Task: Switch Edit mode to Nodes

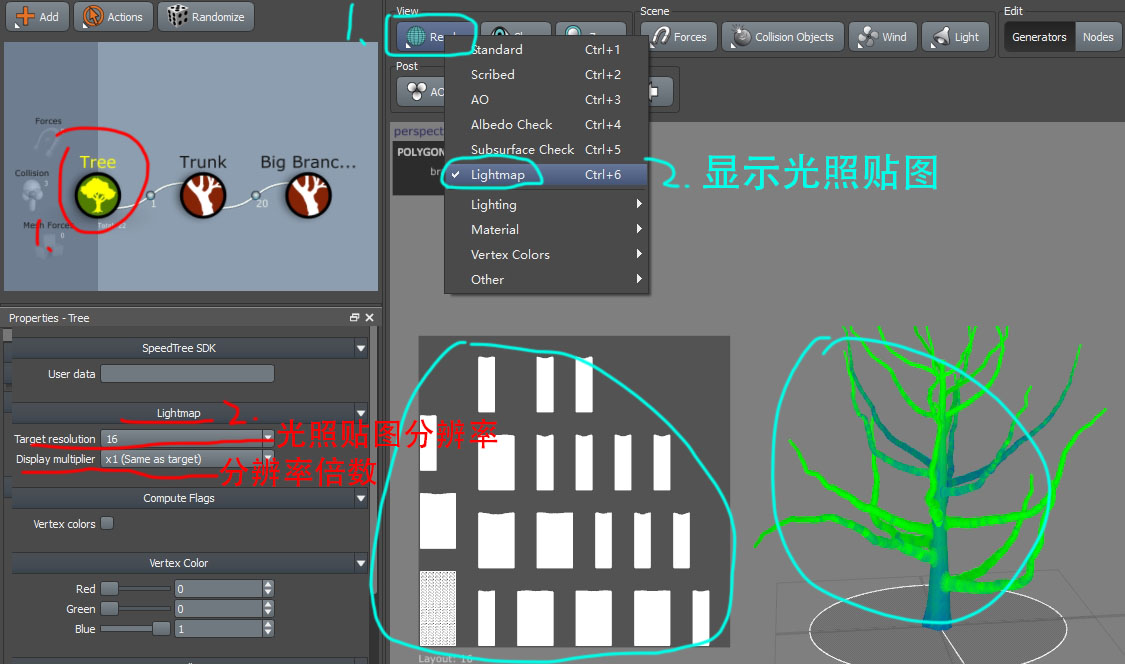Action: click(1098, 36)
